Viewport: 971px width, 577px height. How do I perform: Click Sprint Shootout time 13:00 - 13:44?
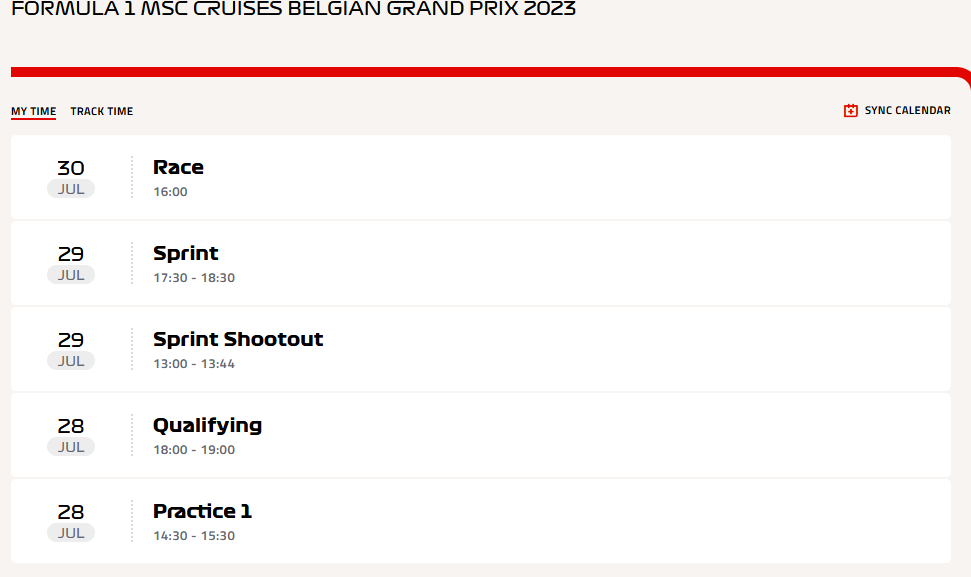pos(194,364)
